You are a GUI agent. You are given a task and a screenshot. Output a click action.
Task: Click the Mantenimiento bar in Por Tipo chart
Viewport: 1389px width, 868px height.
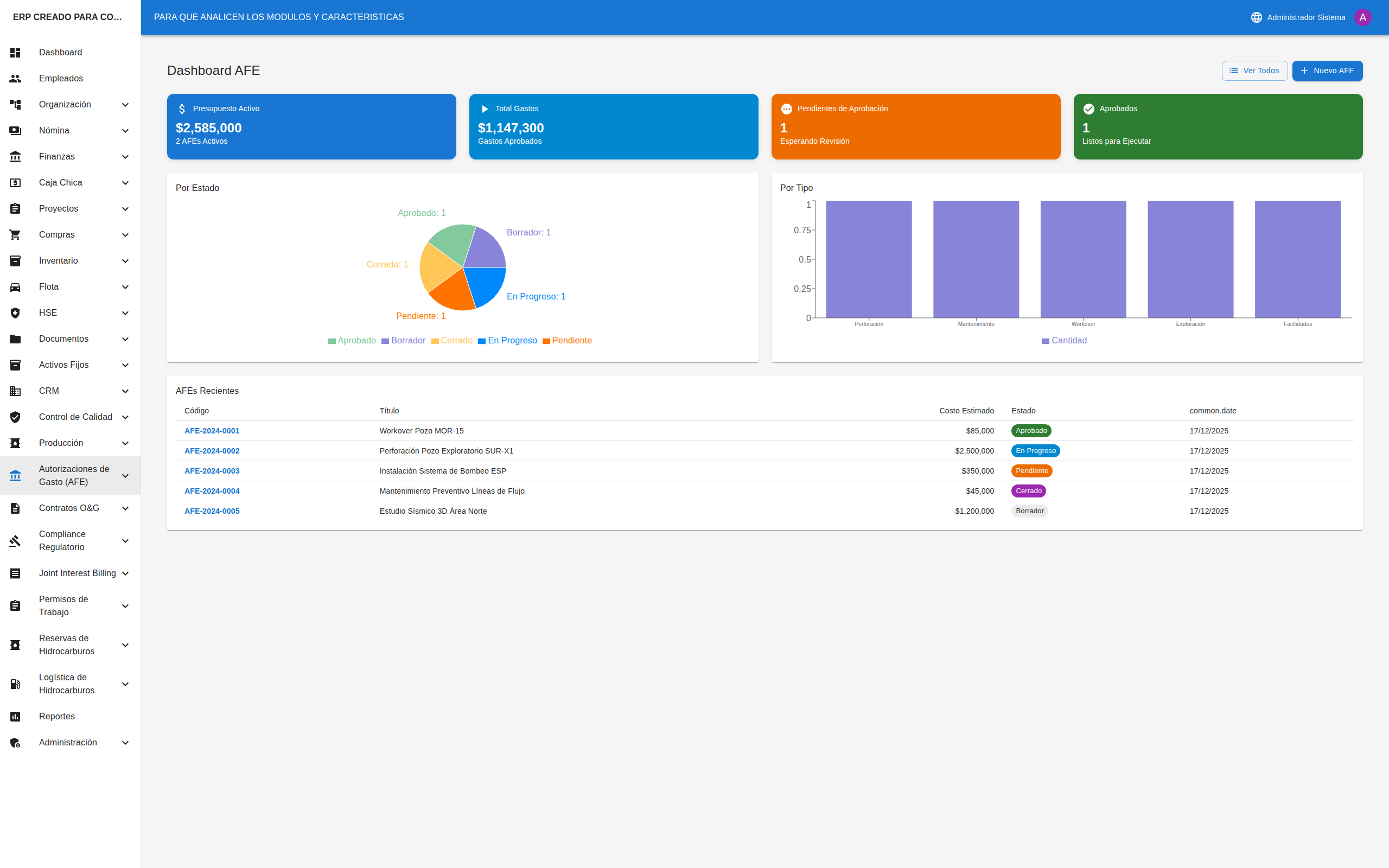(976, 258)
